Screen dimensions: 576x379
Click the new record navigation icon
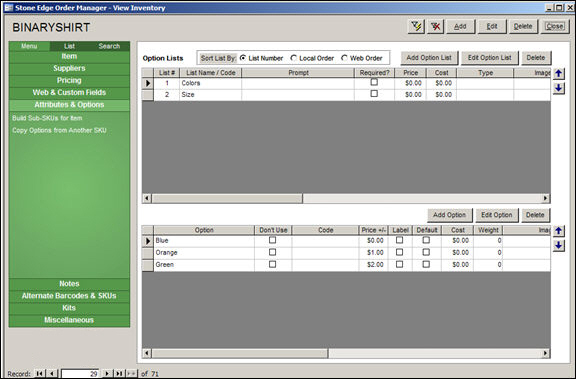[131, 373]
